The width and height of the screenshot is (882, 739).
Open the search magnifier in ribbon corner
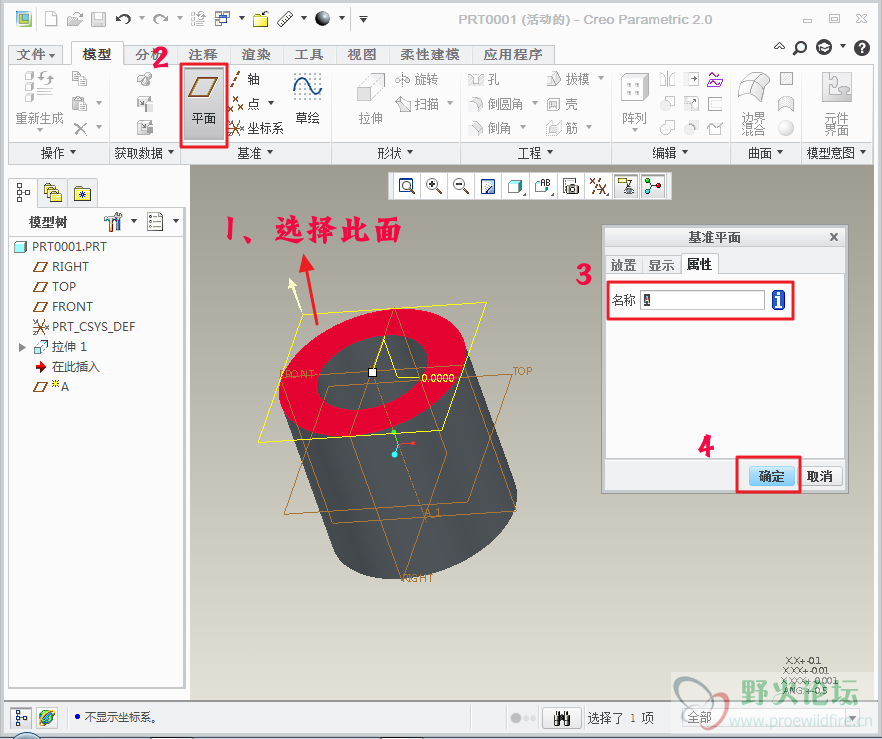click(799, 48)
